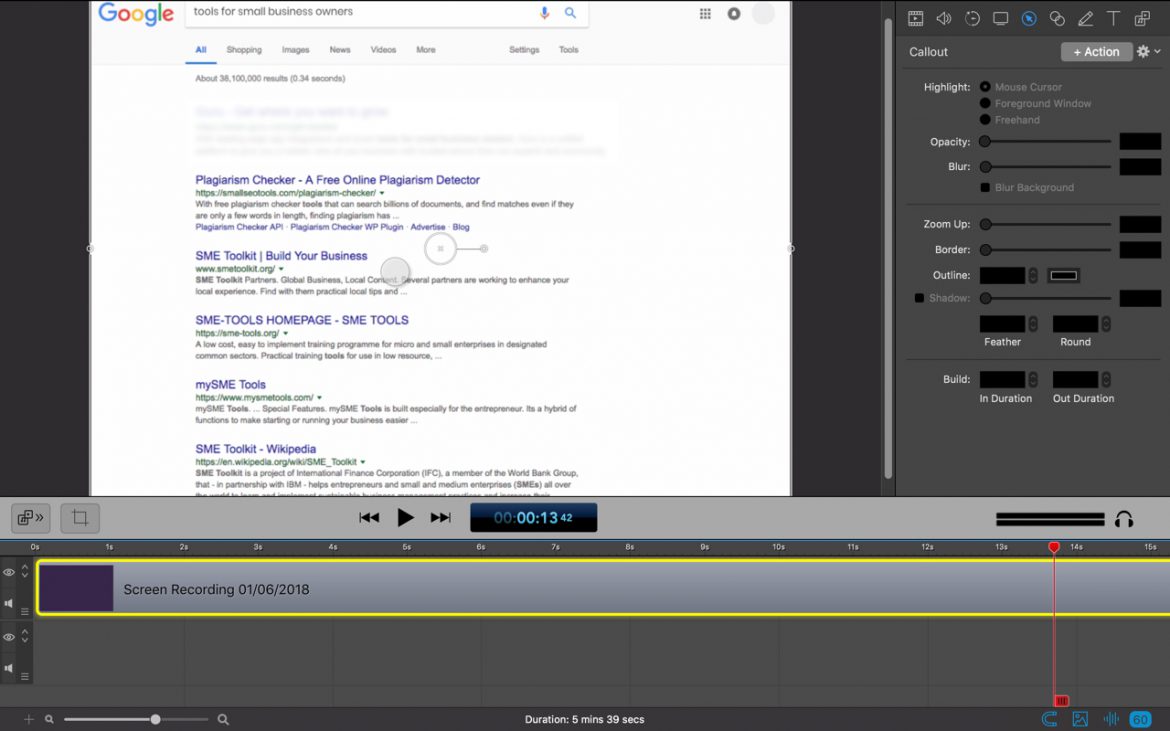This screenshot has height=731, width=1170.
Task: Toggle the media library panel button below the canvas
Action: pos(31,518)
